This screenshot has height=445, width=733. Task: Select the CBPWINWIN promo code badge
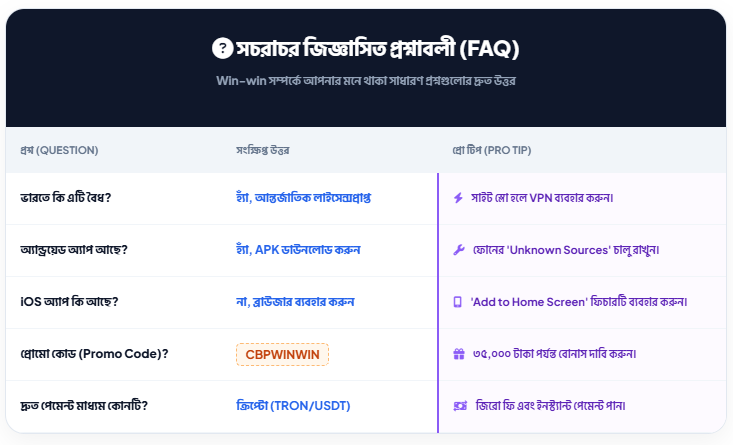(282, 354)
